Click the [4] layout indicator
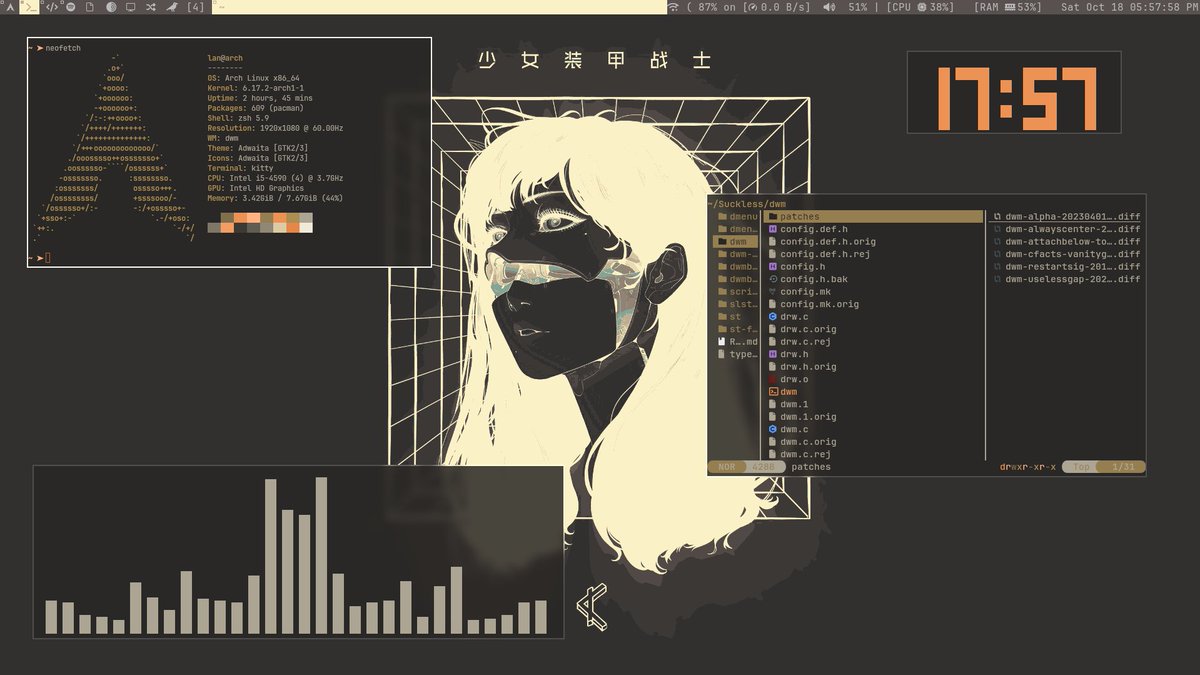Screen dimensions: 1200x675 196,7
